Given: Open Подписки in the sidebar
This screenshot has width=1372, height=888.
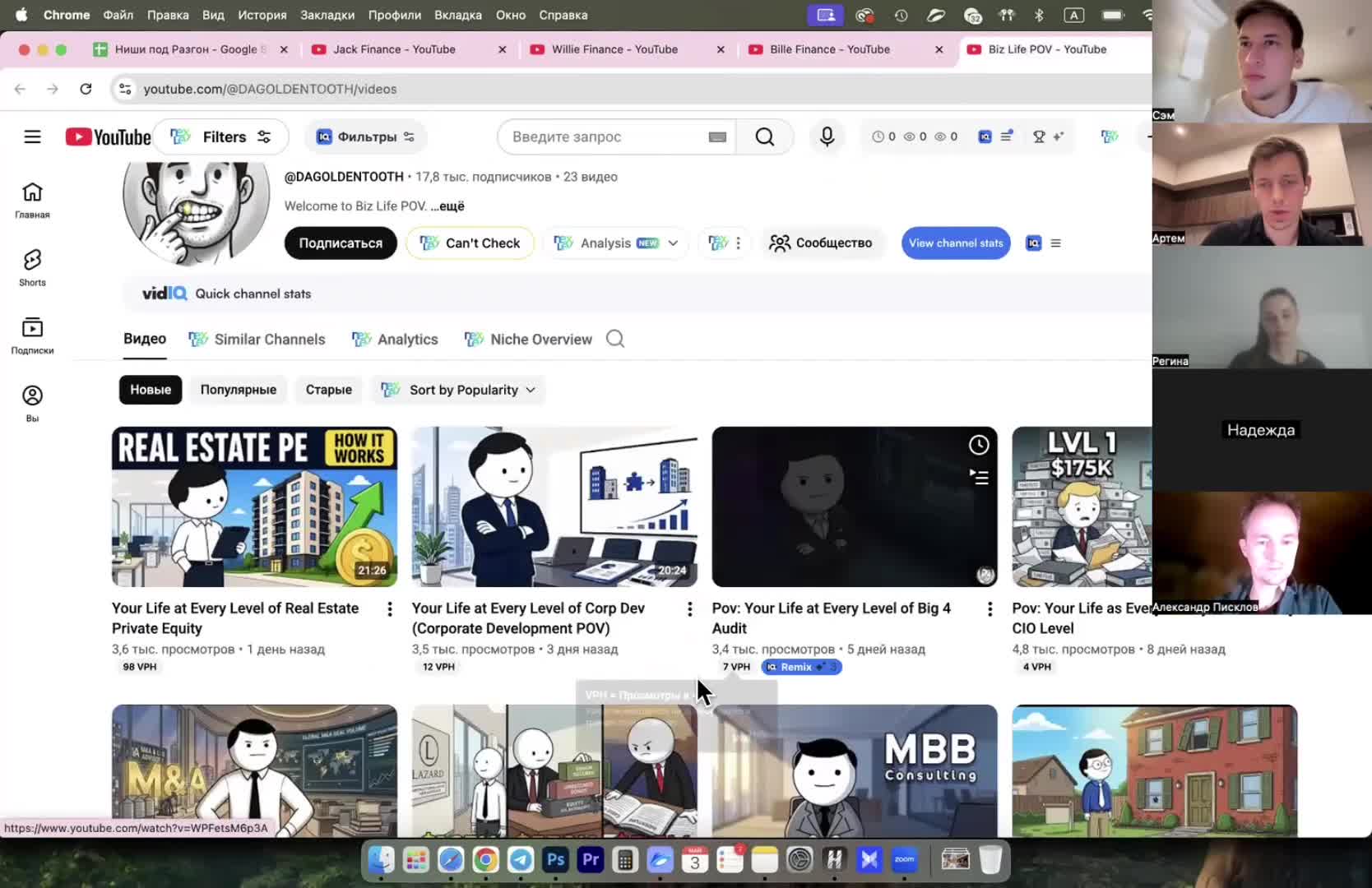Looking at the screenshot, I should [32, 335].
